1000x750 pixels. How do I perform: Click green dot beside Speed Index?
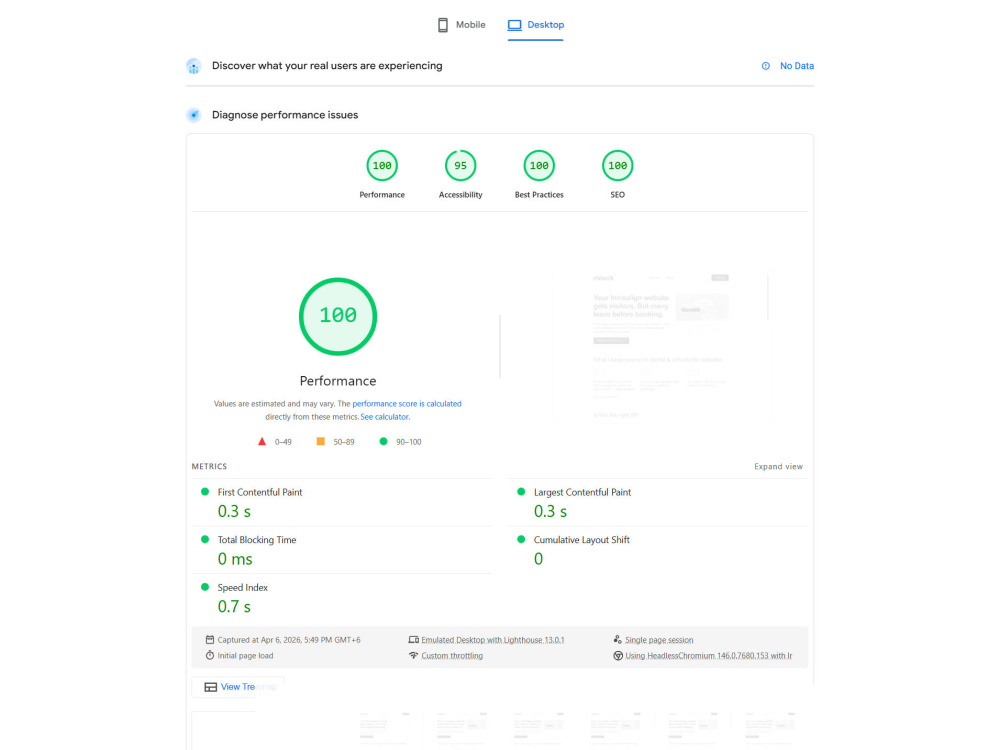pos(205,587)
